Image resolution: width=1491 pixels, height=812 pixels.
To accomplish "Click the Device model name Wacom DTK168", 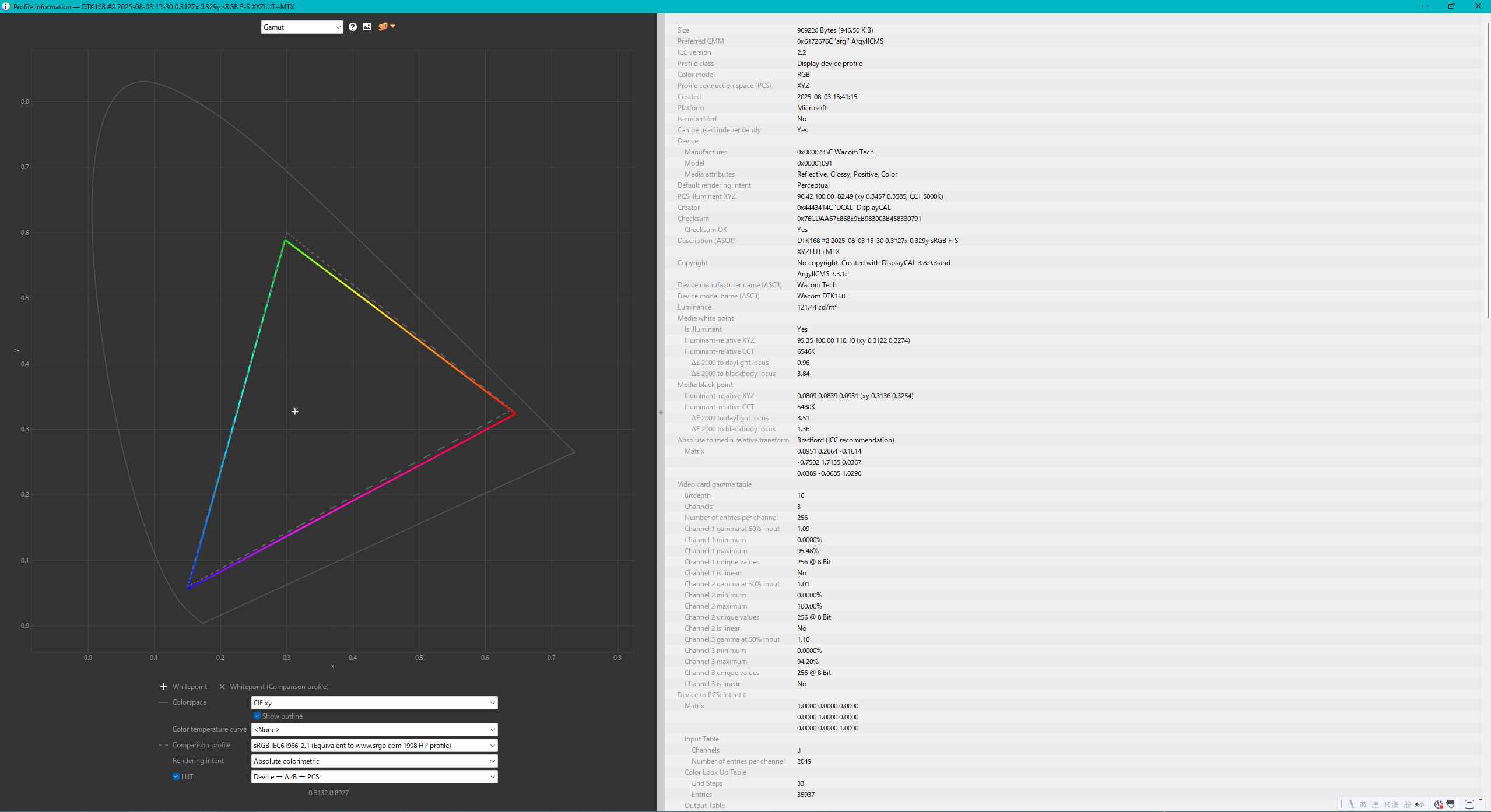I will [x=821, y=296].
